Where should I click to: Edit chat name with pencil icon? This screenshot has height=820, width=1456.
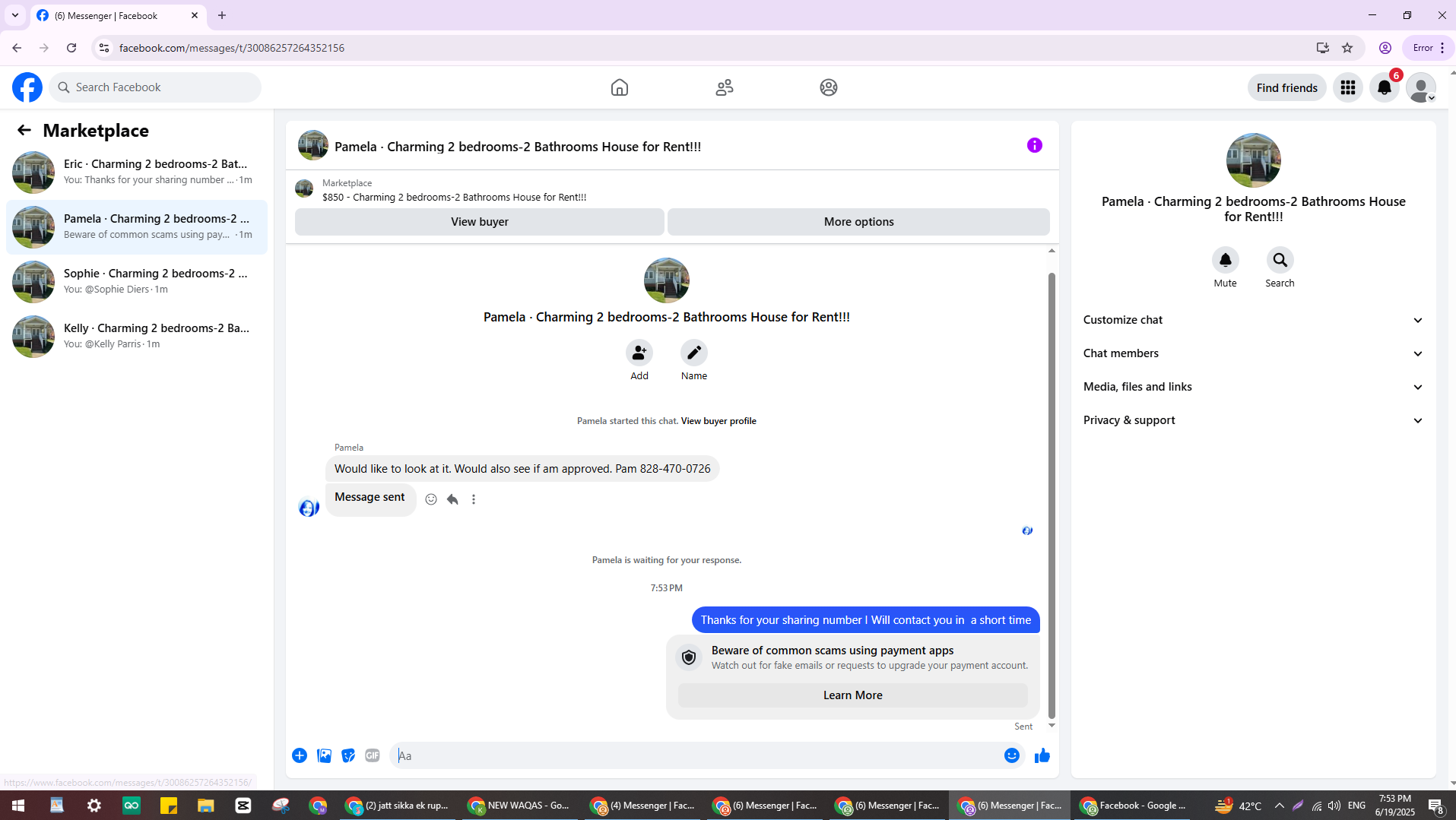click(694, 353)
